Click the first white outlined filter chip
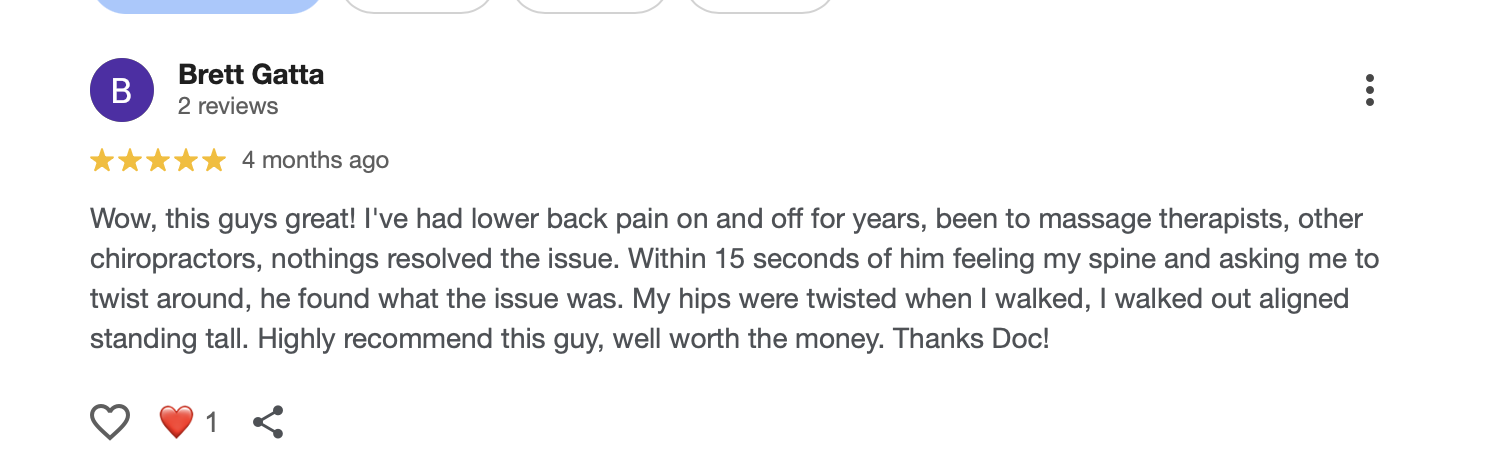1490x460 pixels. [418, 5]
